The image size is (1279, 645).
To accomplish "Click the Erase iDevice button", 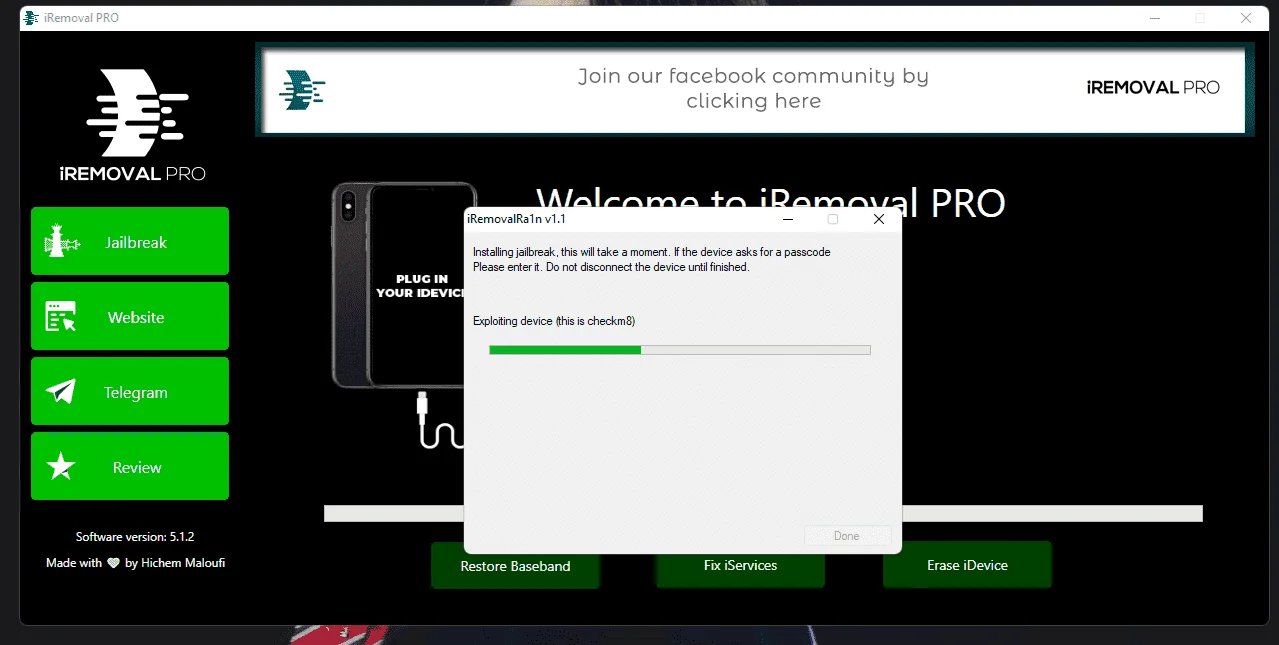I will (x=967, y=565).
